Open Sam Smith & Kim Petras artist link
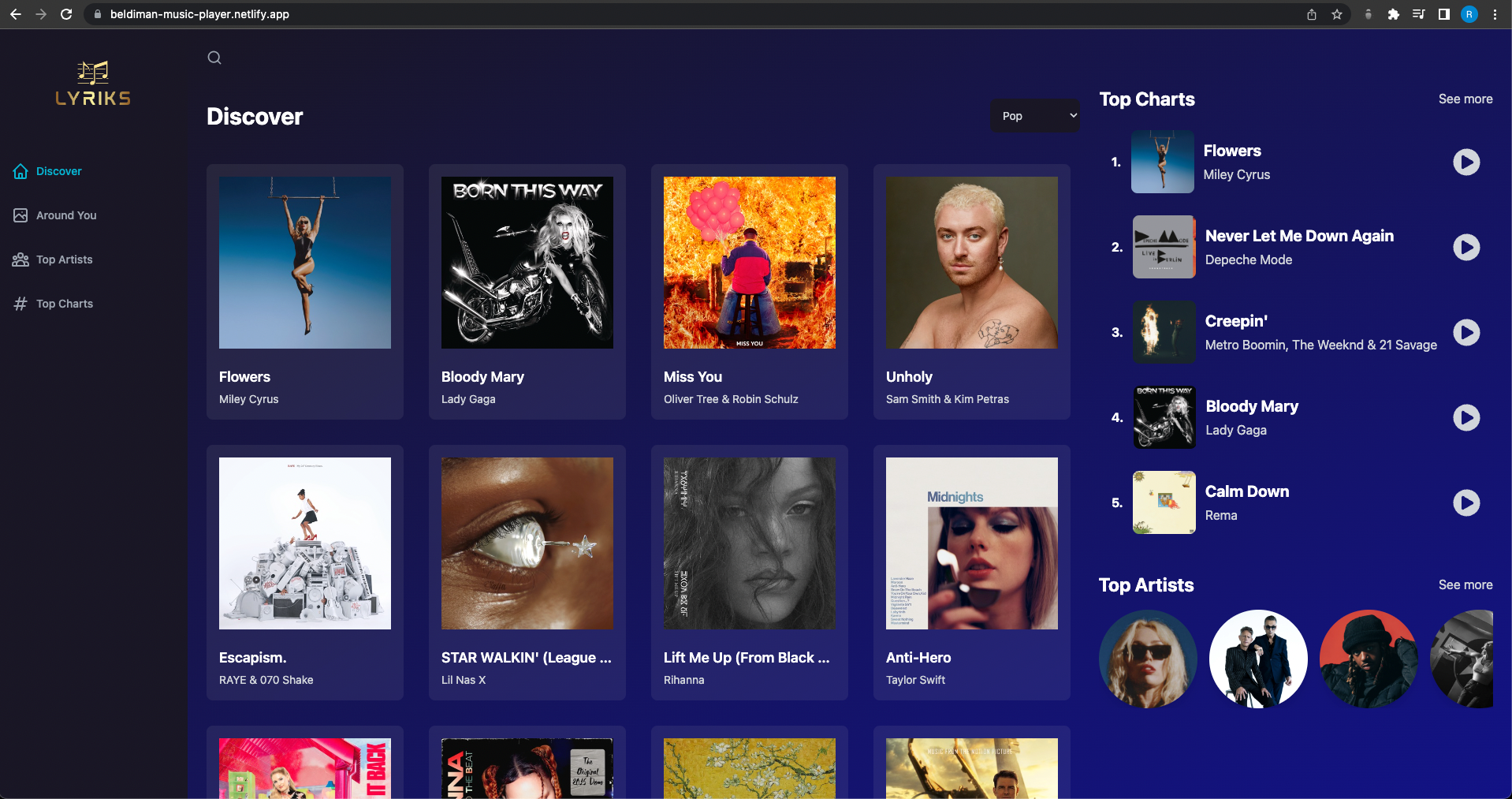The height and width of the screenshot is (799, 1512). tap(948, 399)
